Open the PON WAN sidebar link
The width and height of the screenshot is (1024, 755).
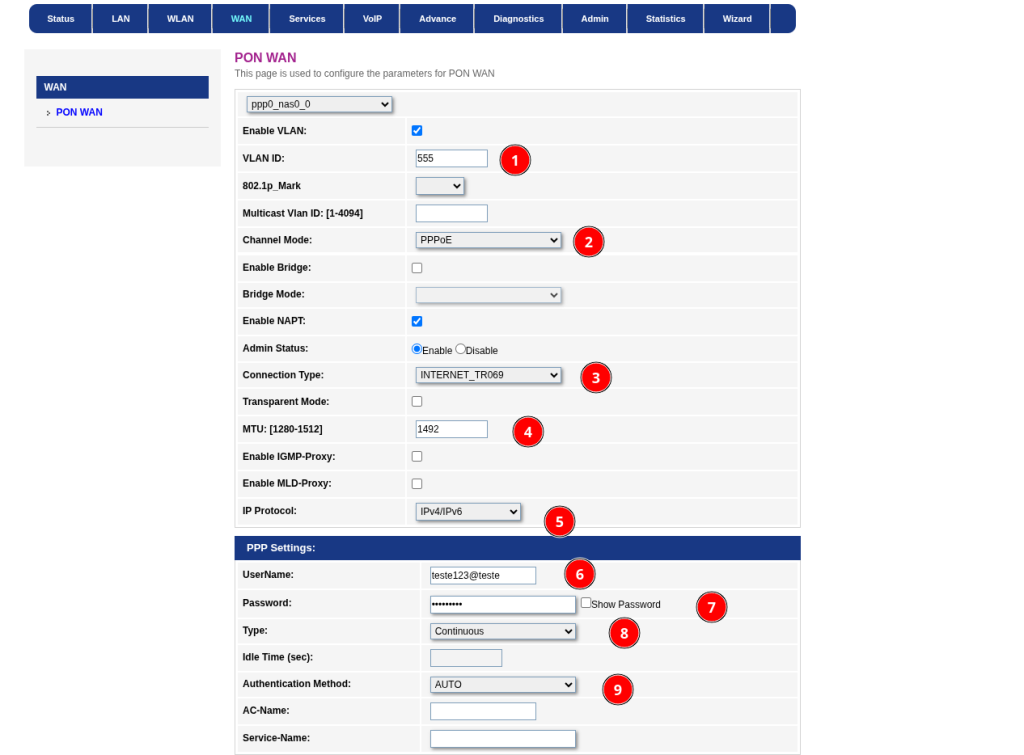(x=79, y=112)
